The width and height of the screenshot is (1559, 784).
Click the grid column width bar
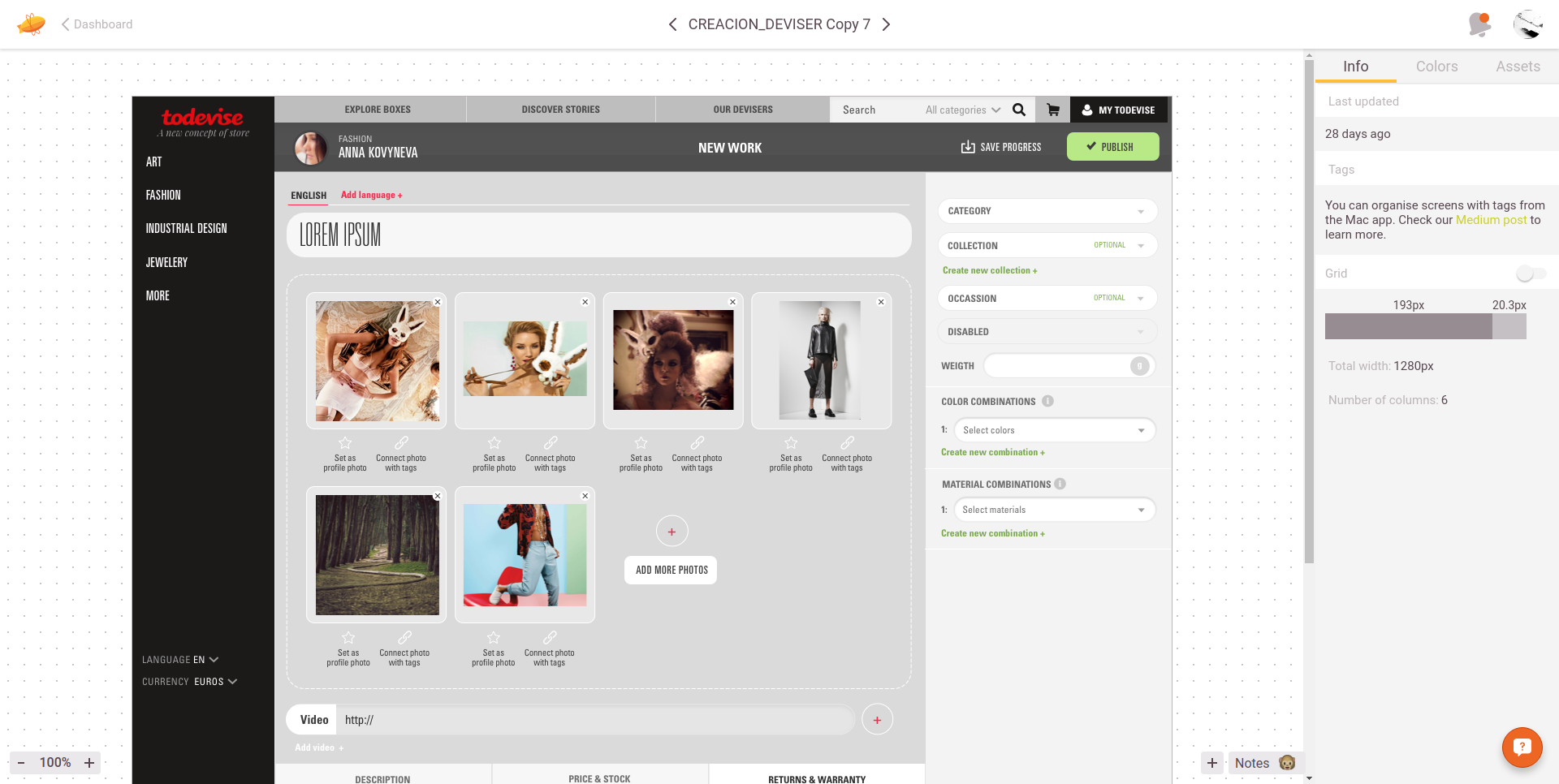coord(1408,326)
